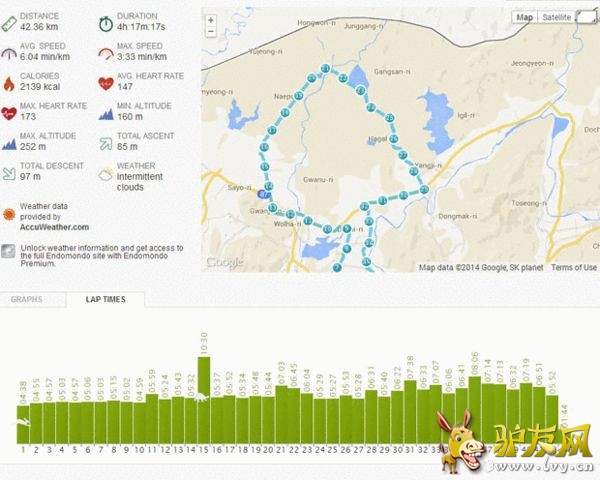Select the Lap Times tab
Image resolution: width=600 pixels, height=480 pixels.
105,299
